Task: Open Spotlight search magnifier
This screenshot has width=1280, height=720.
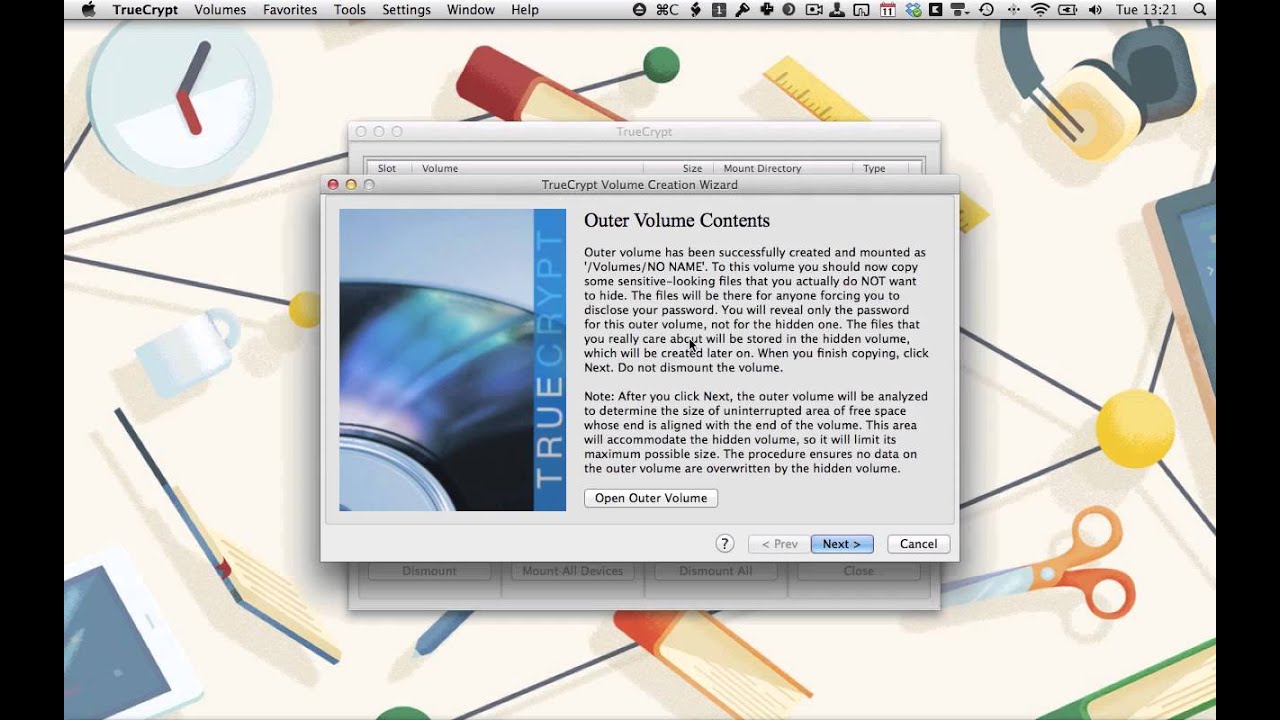Action: pos(1200,10)
